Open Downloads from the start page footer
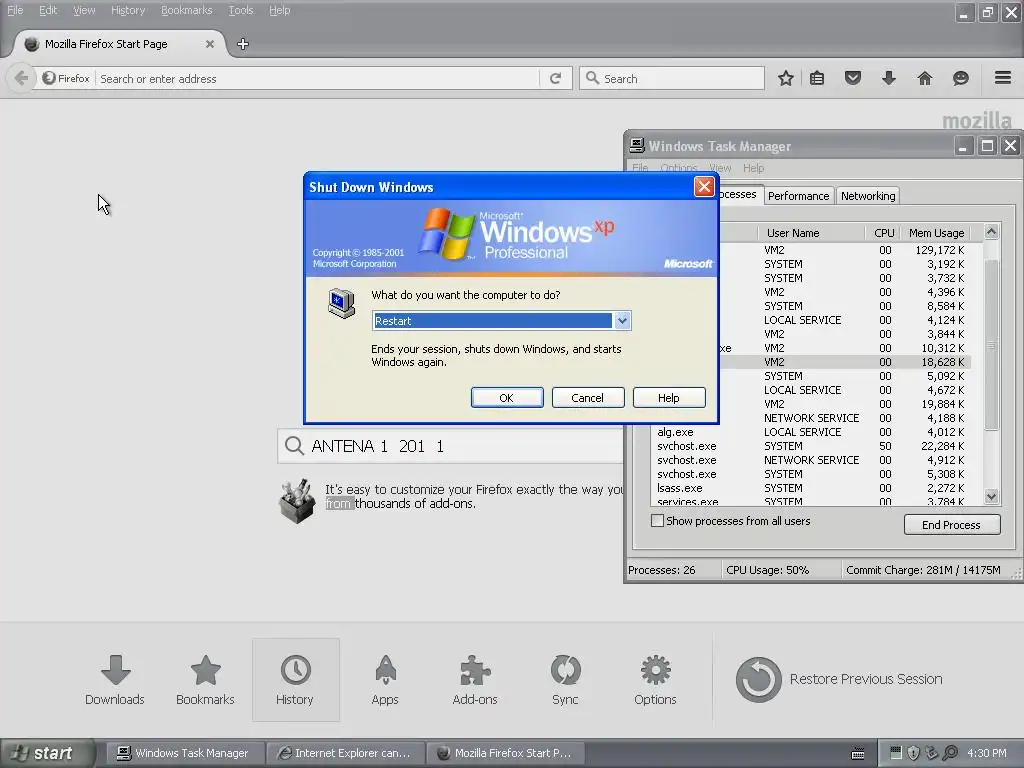1024x768 pixels. (115, 680)
